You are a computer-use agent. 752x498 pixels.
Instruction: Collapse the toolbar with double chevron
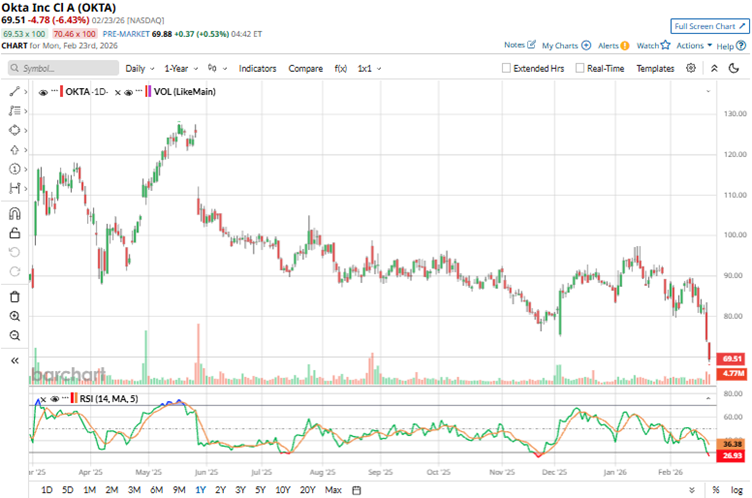pyautogui.click(x=714, y=68)
